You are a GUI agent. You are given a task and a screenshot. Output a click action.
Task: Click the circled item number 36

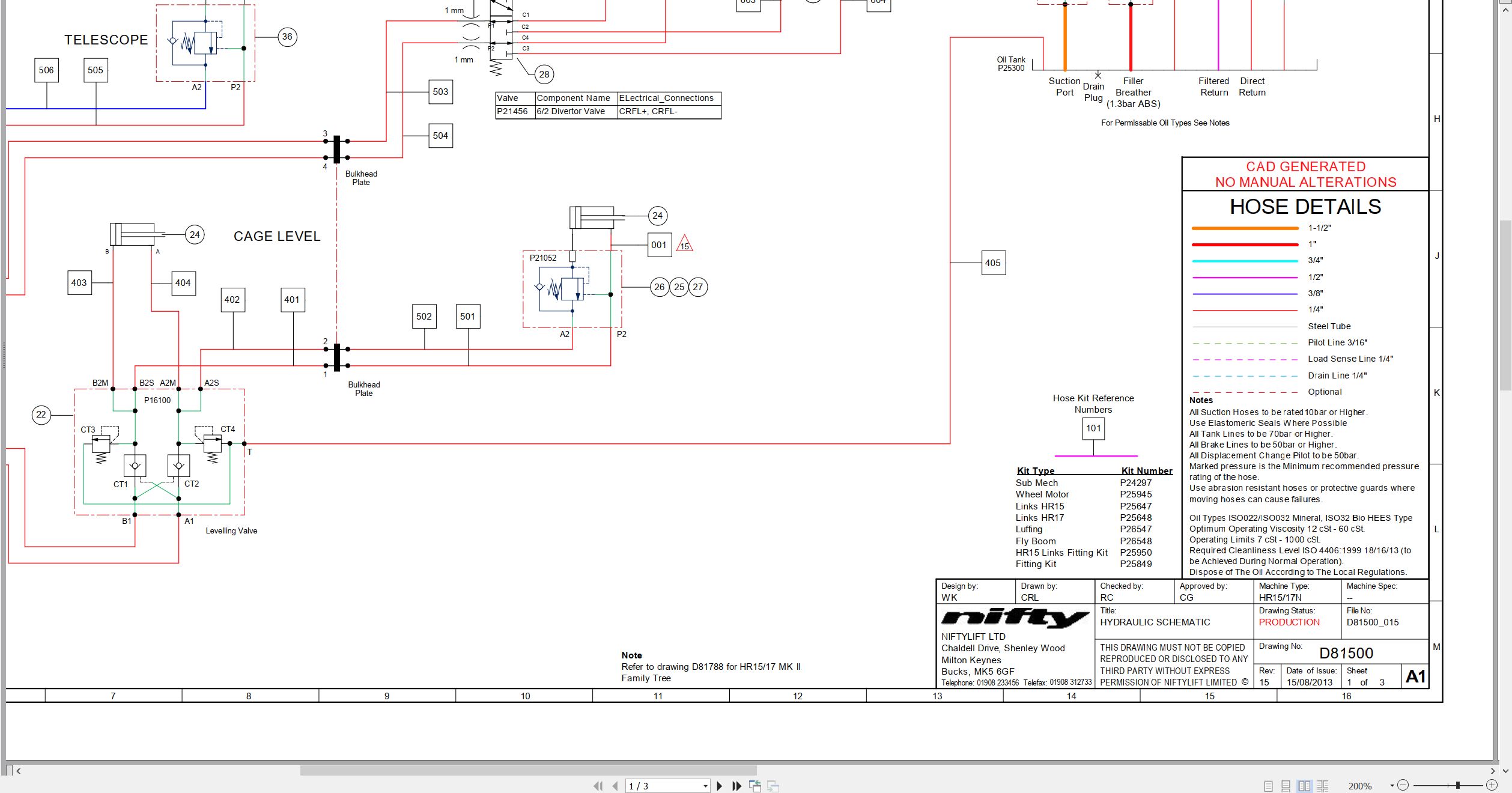click(287, 37)
